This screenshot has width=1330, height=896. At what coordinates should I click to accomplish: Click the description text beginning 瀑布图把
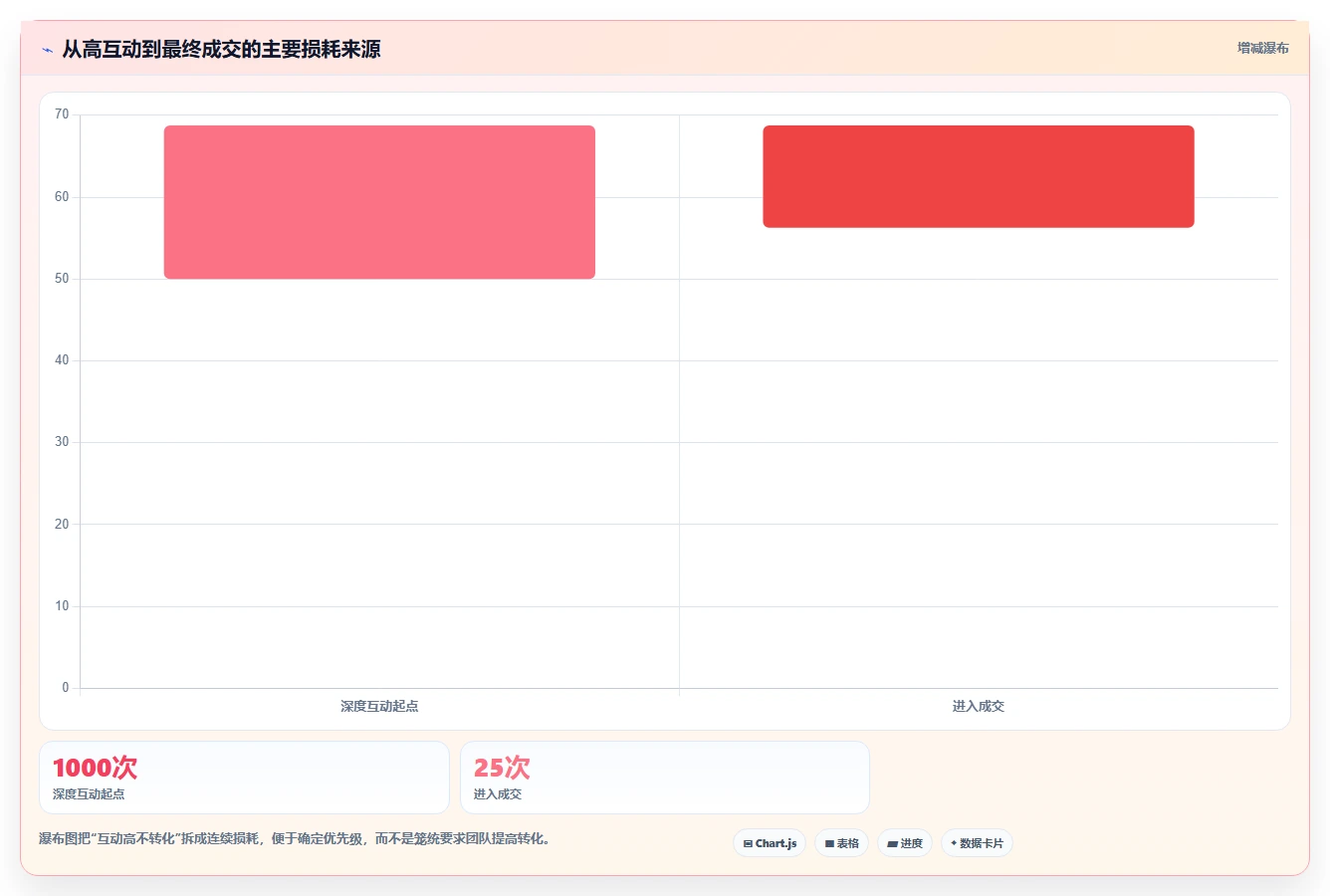click(x=295, y=838)
